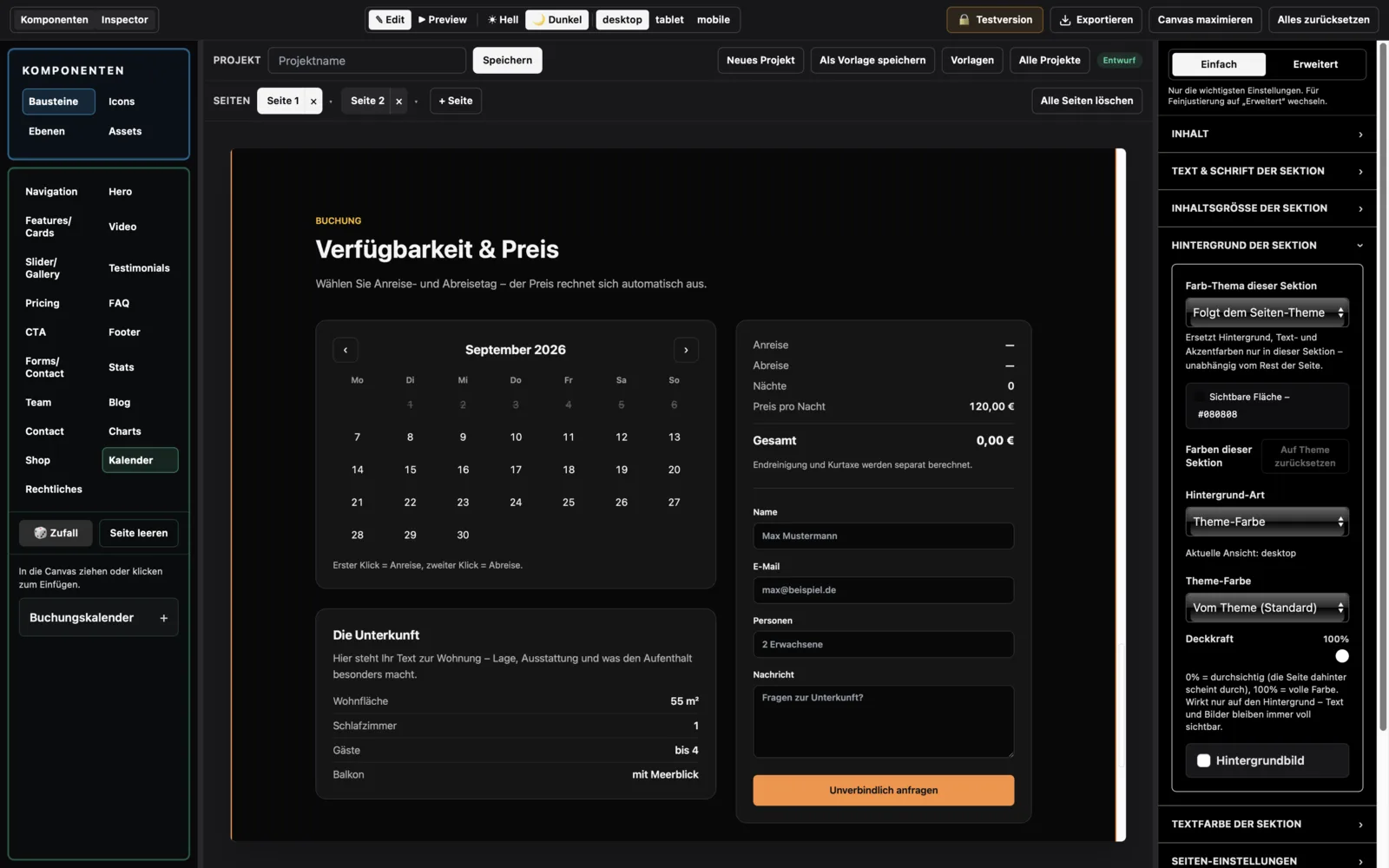Viewport: 1389px width, 868px height.
Task: Expand the INHALT section
Action: pyautogui.click(x=1267, y=135)
